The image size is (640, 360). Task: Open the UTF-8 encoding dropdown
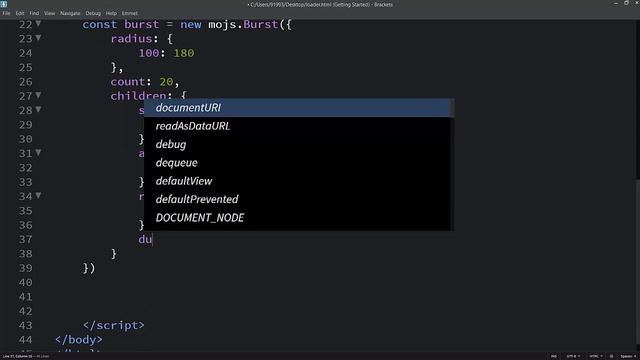tap(573, 356)
